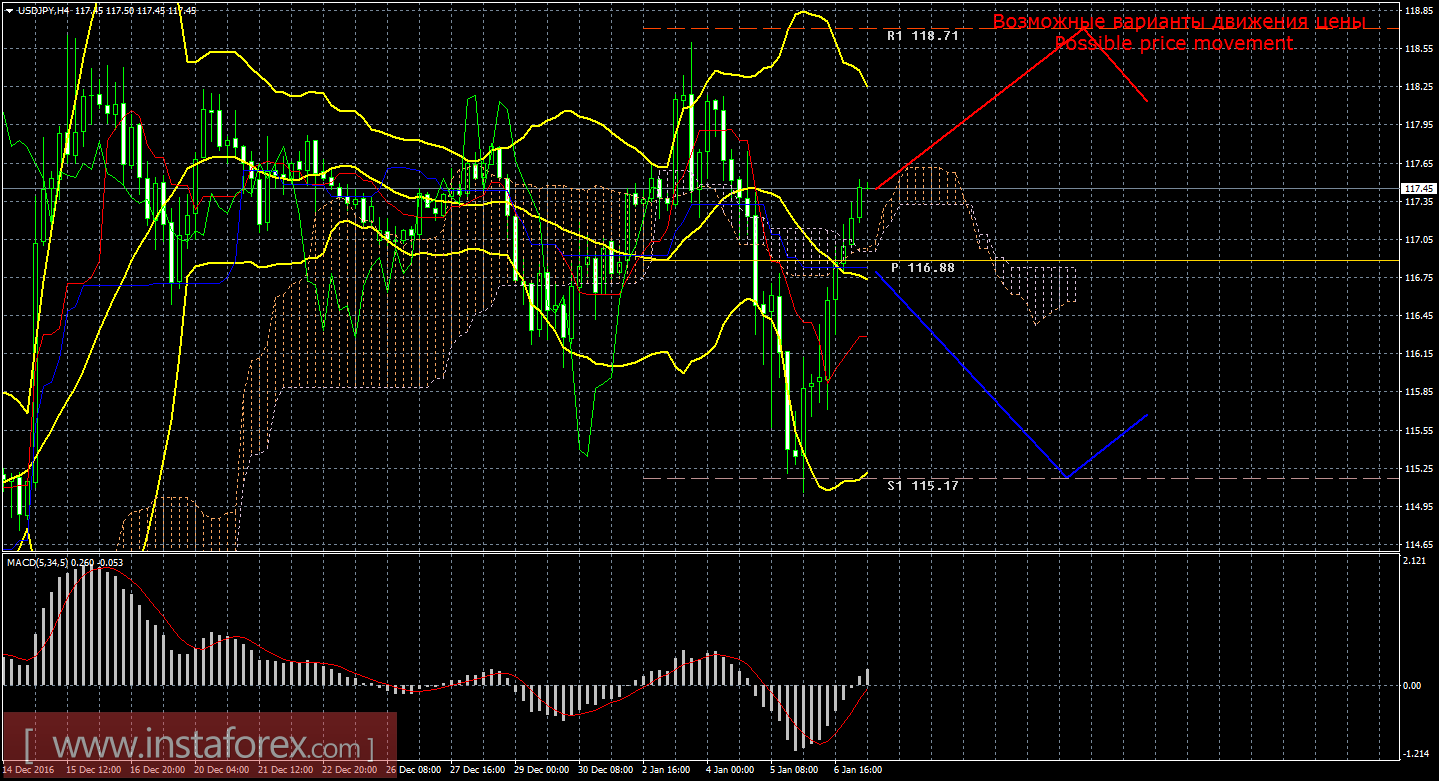The image size is (1439, 781).
Task: Select the 'Possible price movement' text annotation
Action: (x=1174, y=44)
